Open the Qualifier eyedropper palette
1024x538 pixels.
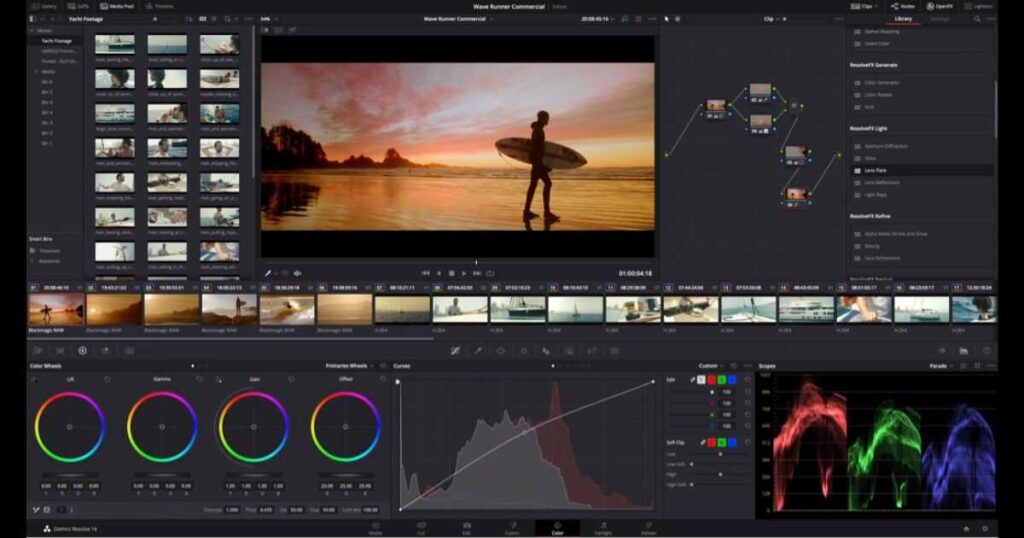pyautogui.click(x=478, y=351)
